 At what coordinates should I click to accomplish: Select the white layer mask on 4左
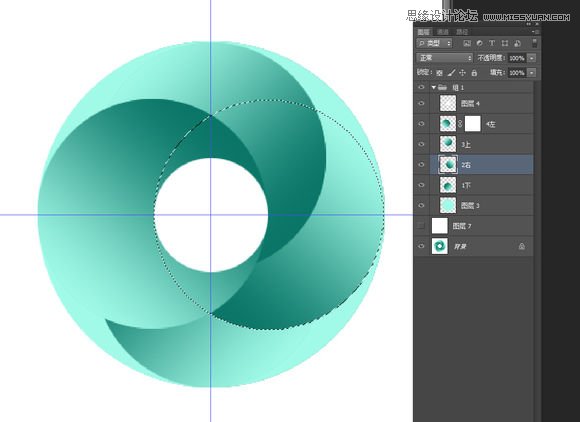(x=472, y=124)
